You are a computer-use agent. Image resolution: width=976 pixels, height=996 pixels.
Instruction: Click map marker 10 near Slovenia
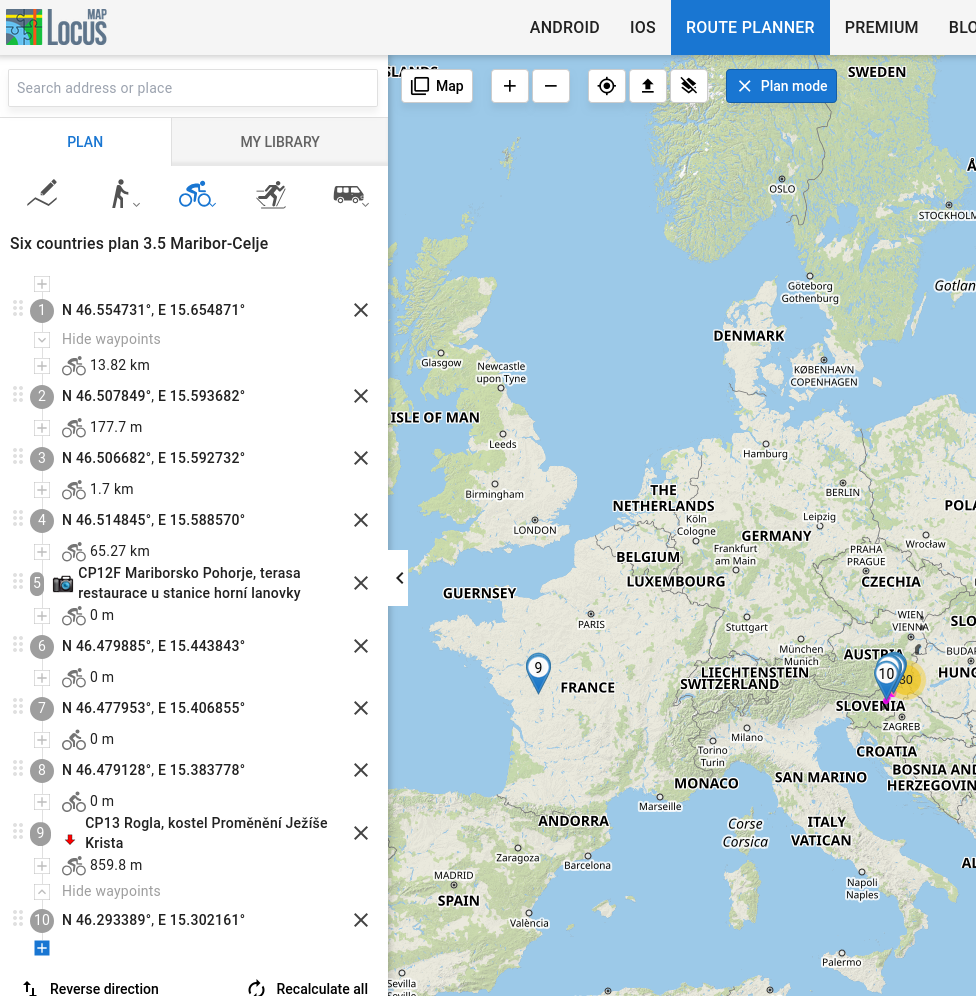pos(885,678)
